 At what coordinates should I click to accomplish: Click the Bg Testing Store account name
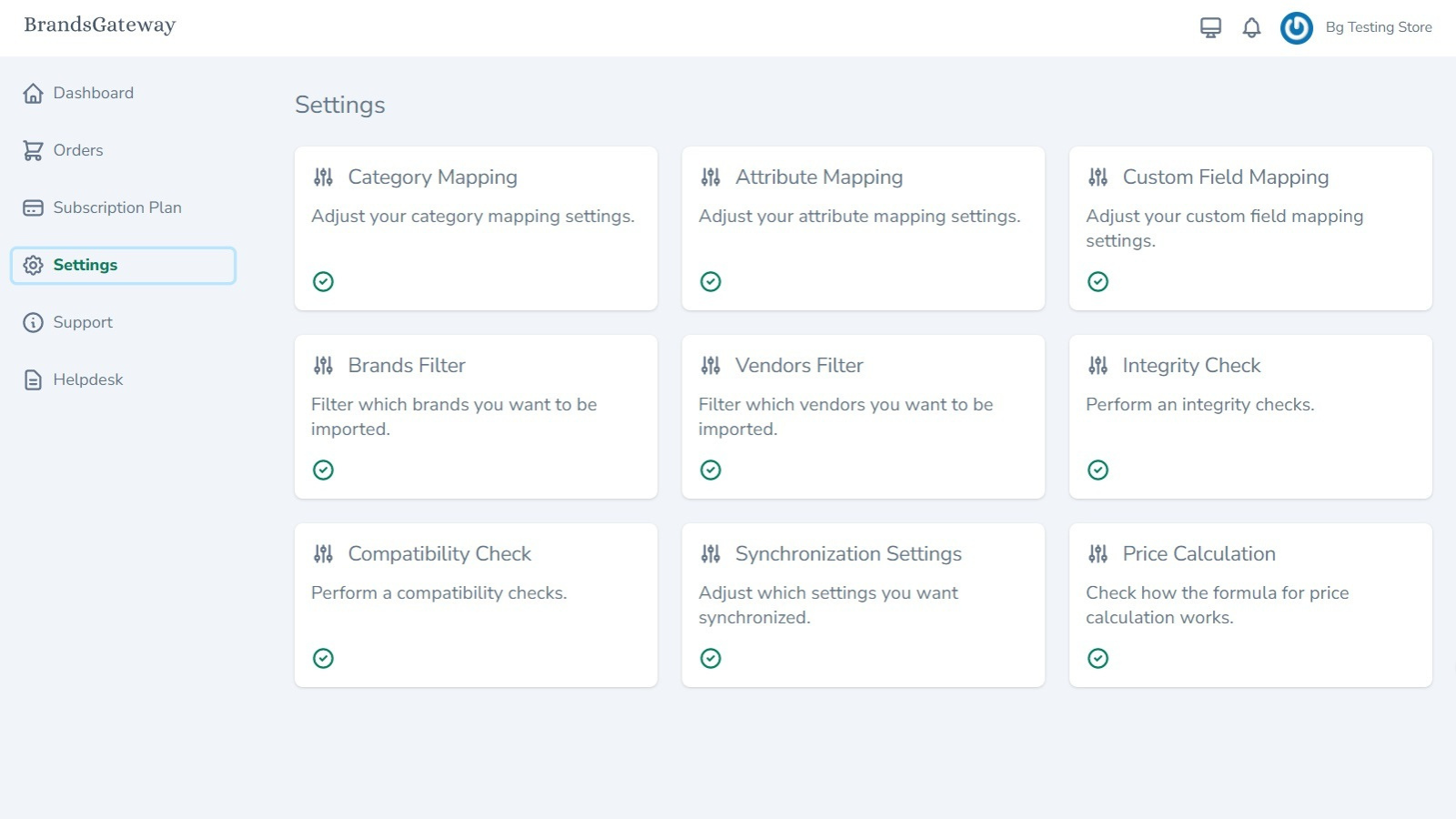click(x=1379, y=27)
